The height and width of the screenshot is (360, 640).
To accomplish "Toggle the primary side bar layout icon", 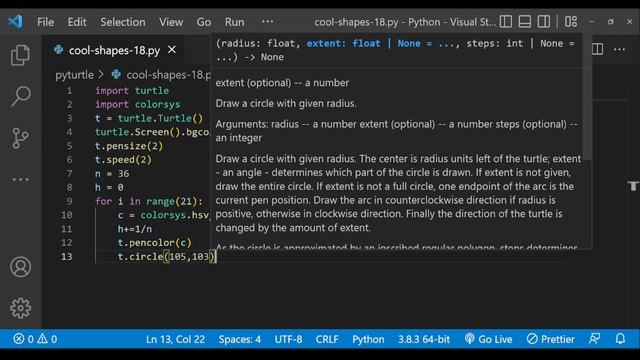I will click(x=505, y=21).
